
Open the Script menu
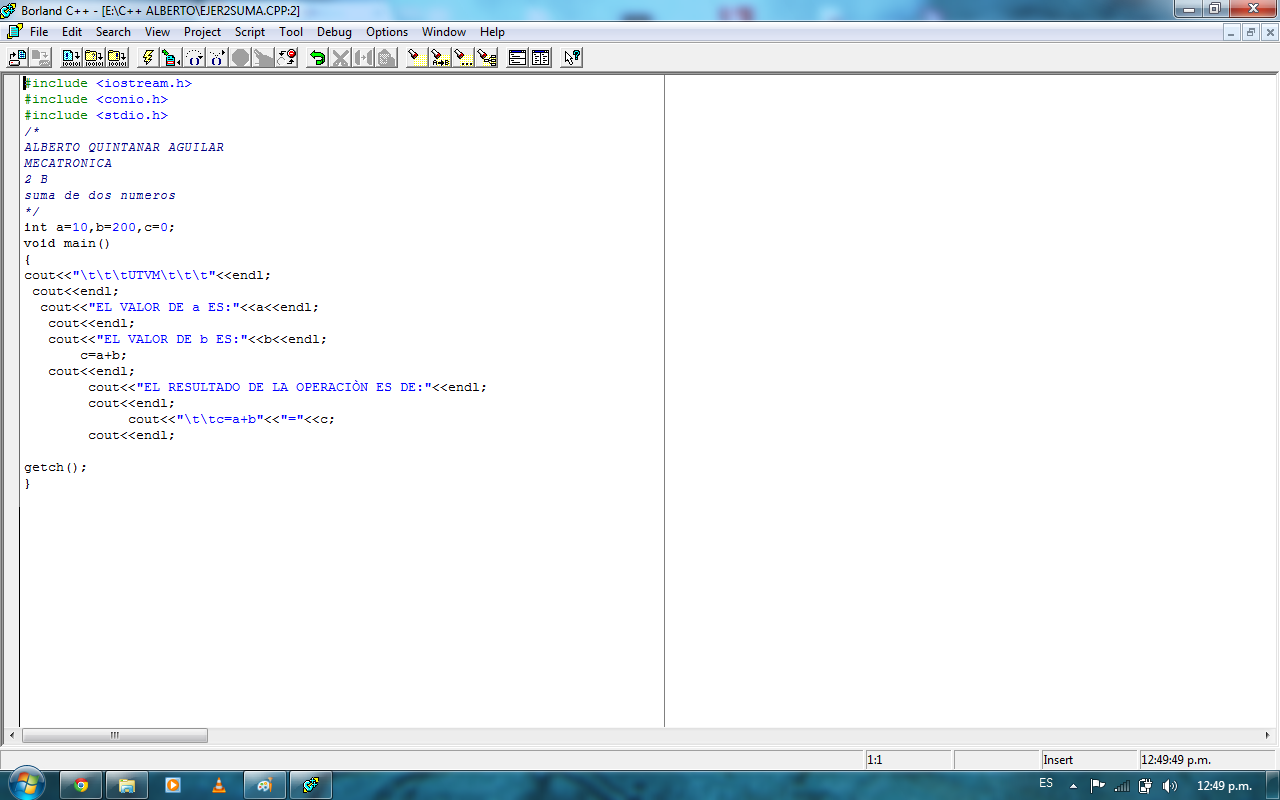tap(249, 31)
